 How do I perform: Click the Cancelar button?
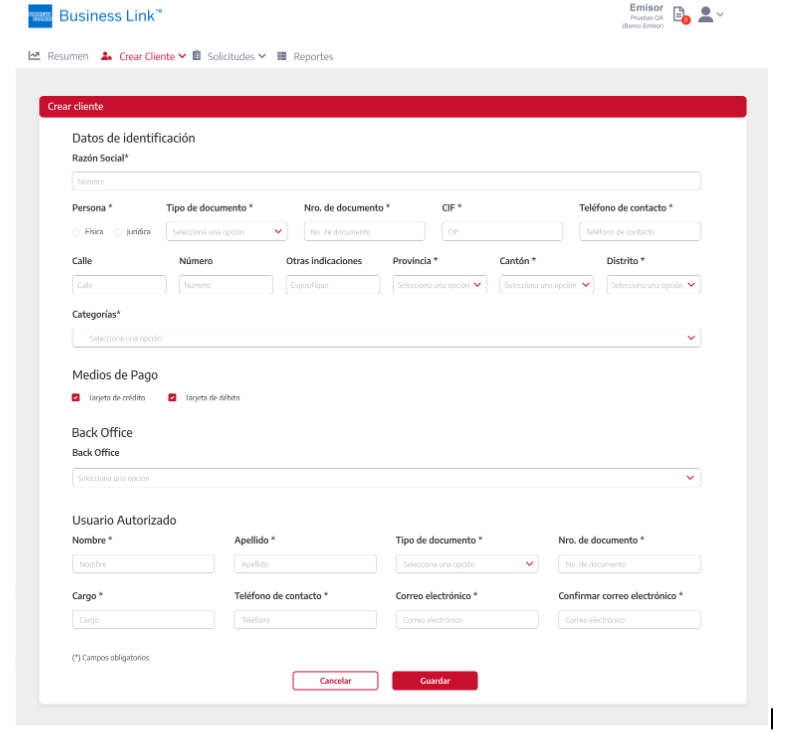point(335,681)
